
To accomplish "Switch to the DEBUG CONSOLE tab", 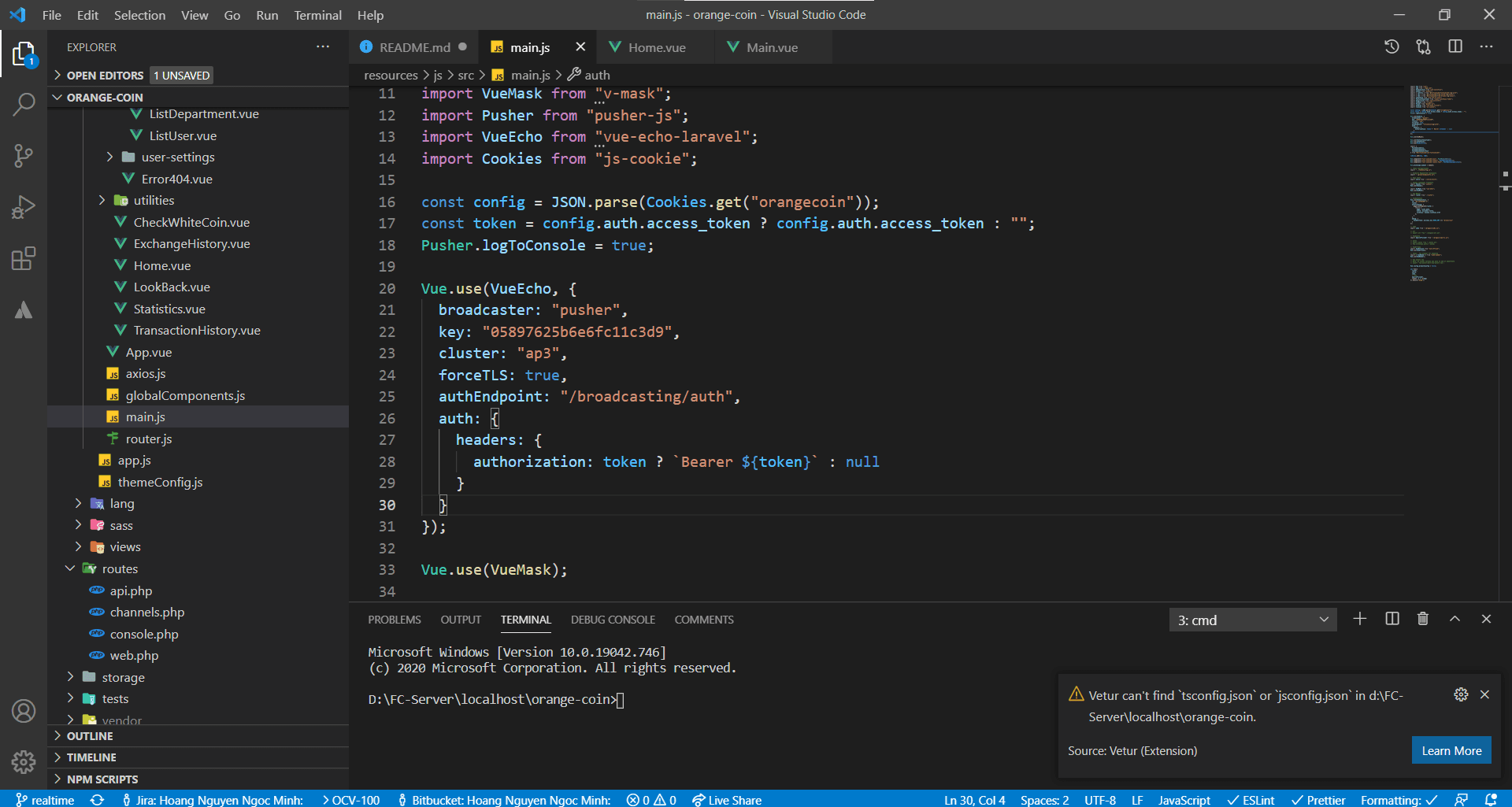I will pyautogui.click(x=613, y=620).
